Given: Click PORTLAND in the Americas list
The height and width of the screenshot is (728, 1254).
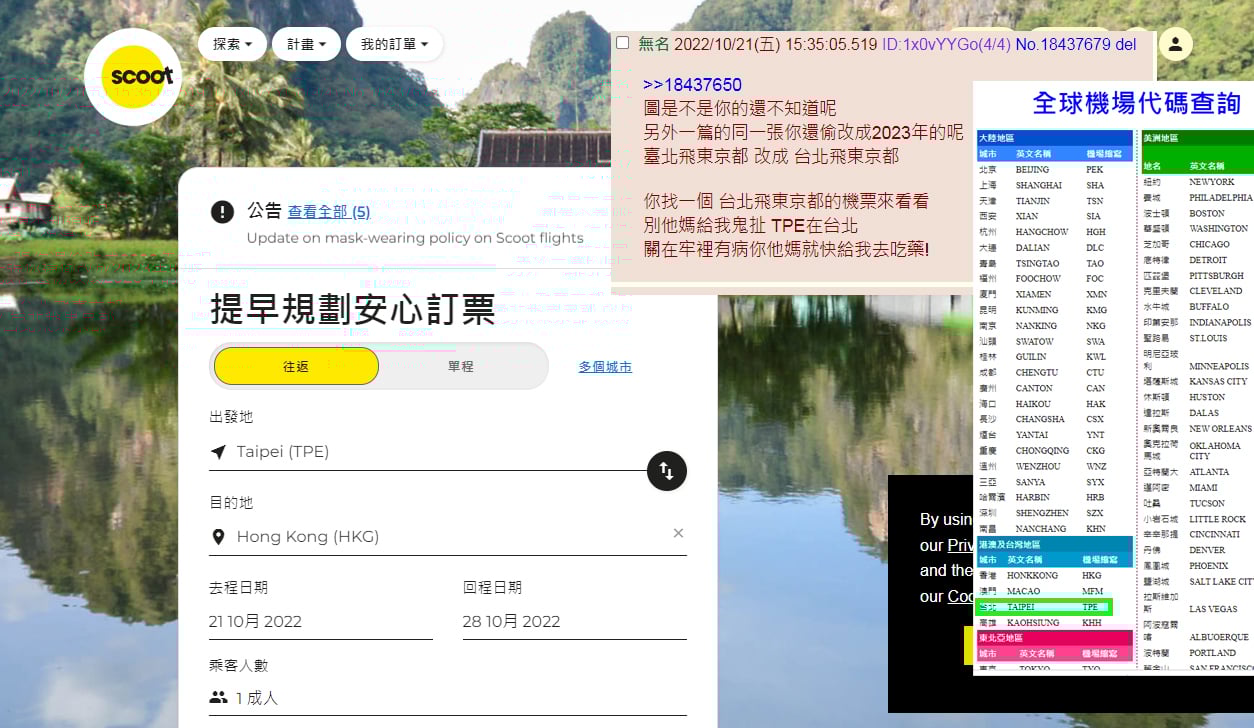Looking at the screenshot, I should (1212, 653).
